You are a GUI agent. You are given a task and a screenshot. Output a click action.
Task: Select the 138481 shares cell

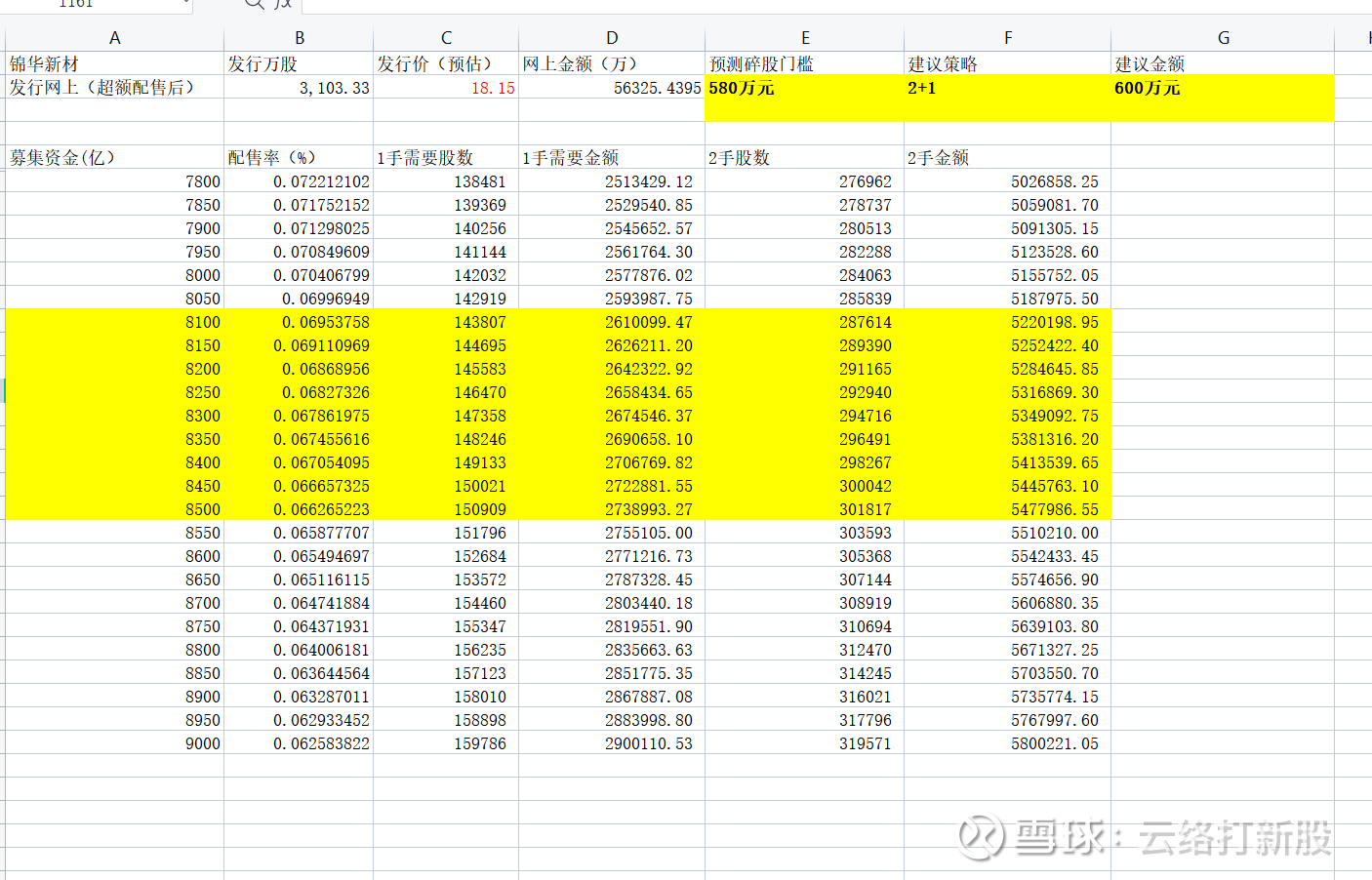pyautogui.click(x=446, y=180)
